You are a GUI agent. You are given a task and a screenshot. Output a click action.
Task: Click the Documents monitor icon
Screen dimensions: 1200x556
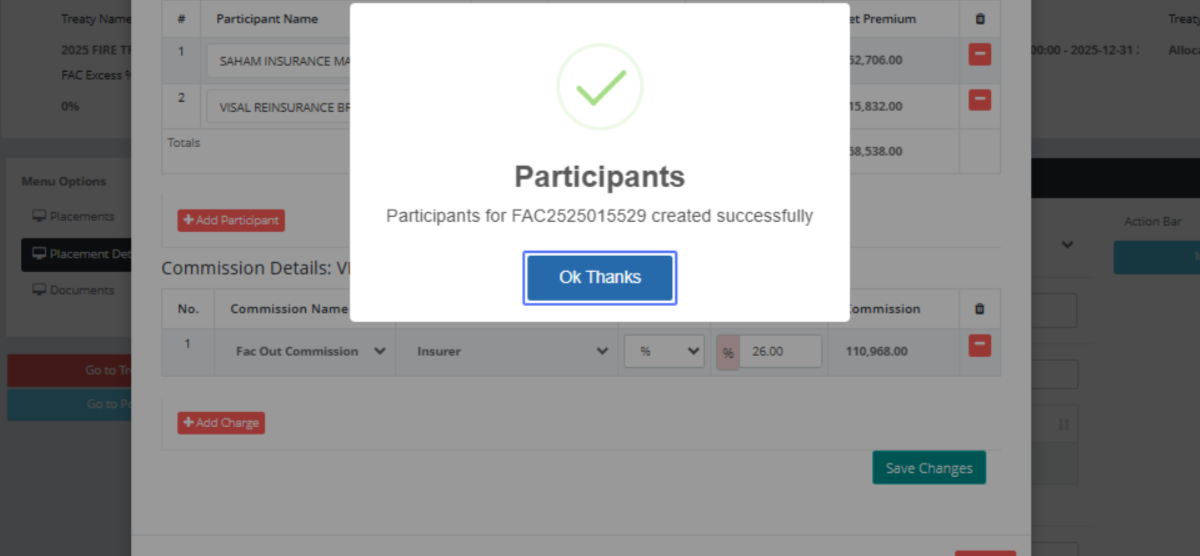[x=40, y=290]
